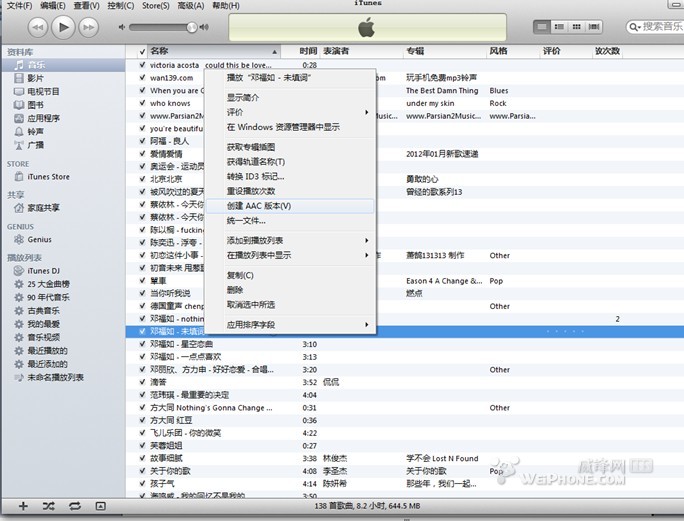This screenshot has height=521, width=684.
Task: Expand 应用排序字段 submenu
Action: tap(291, 325)
